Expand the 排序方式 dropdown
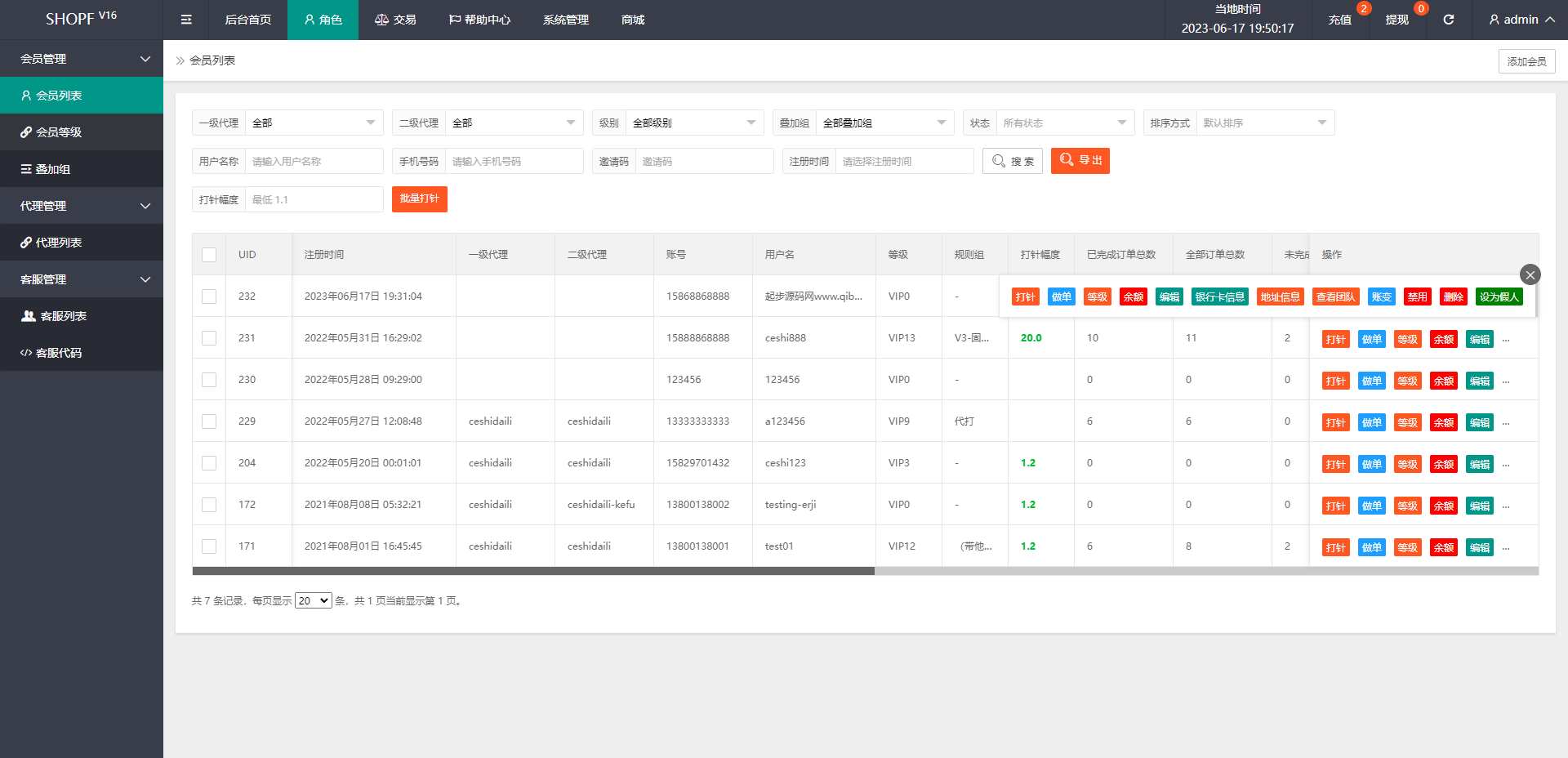Image resolution: width=1568 pixels, height=758 pixels. click(x=1264, y=123)
